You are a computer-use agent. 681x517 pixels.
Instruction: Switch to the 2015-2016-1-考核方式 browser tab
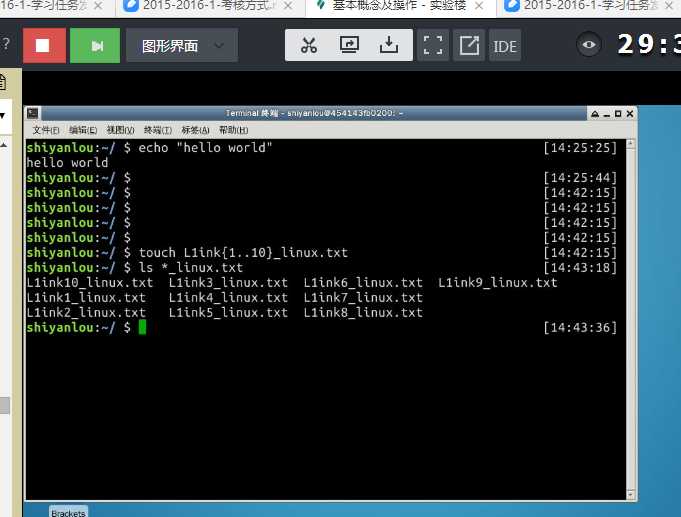tap(209, 6)
